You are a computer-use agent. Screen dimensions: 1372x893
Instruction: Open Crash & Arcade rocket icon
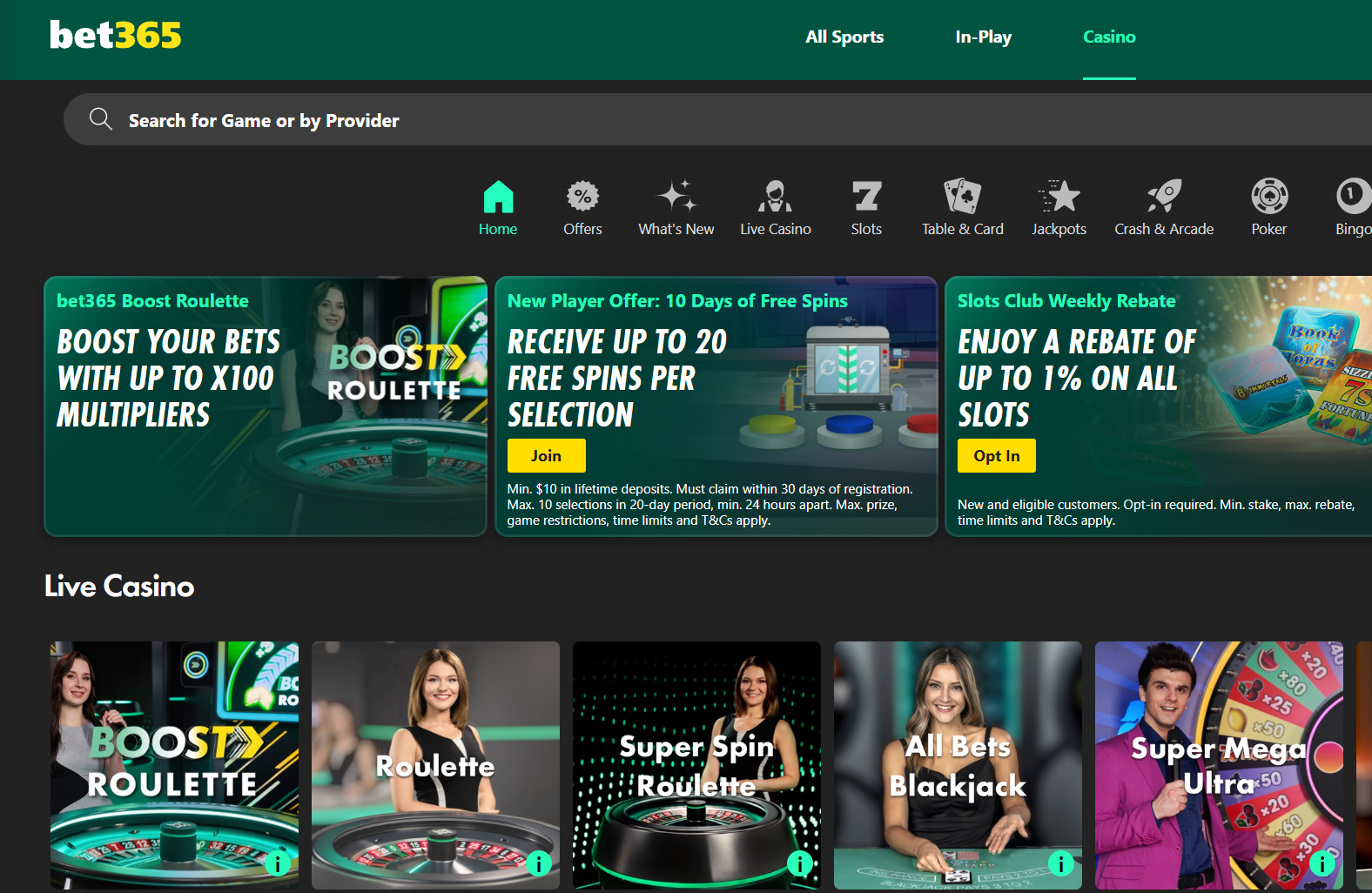(x=1164, y=197)
